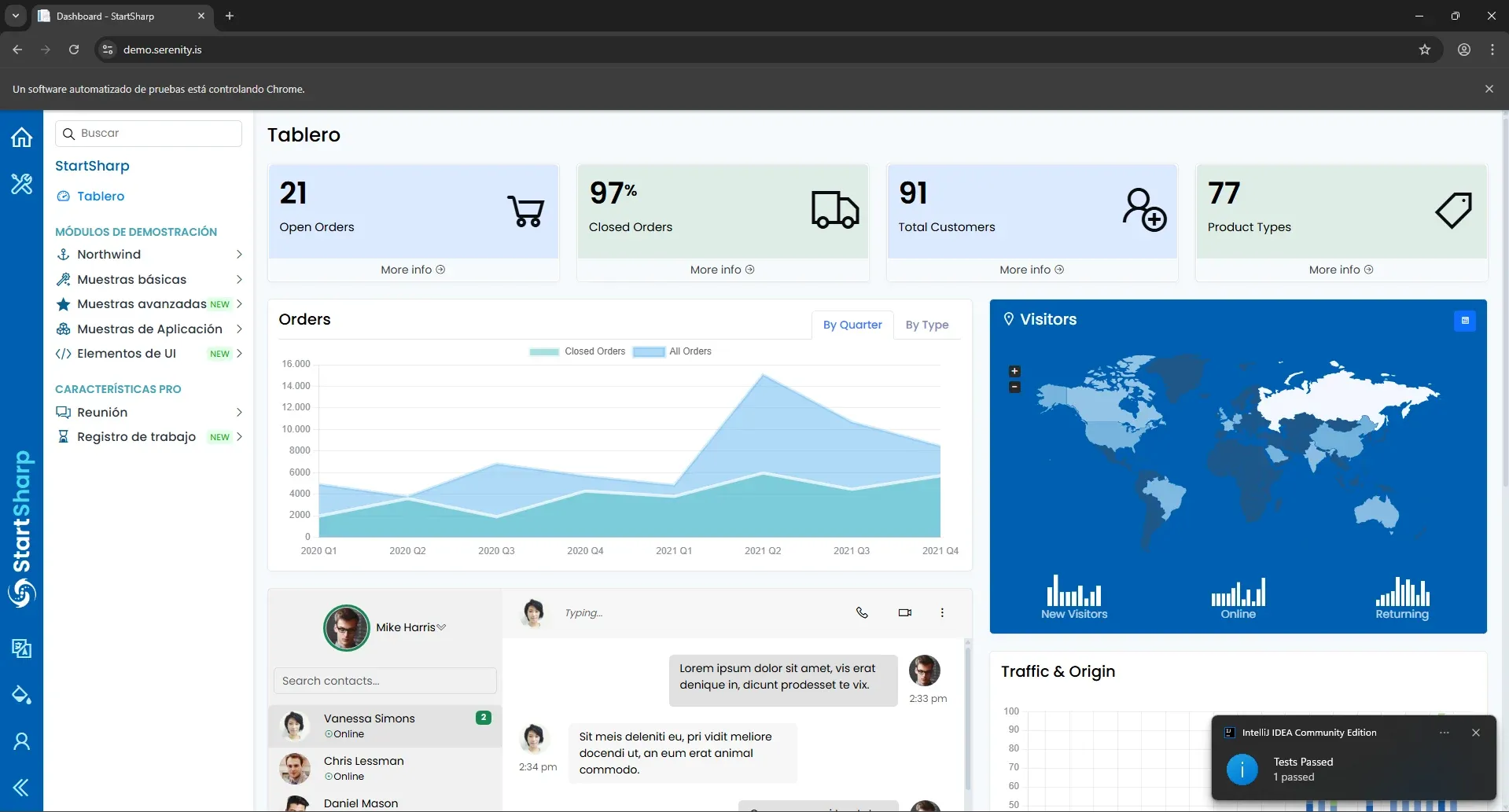This screenshot has width=1509, height=812.
Task: Collapse the sidebar with the double-chevron icon
Action: (21, 788)
